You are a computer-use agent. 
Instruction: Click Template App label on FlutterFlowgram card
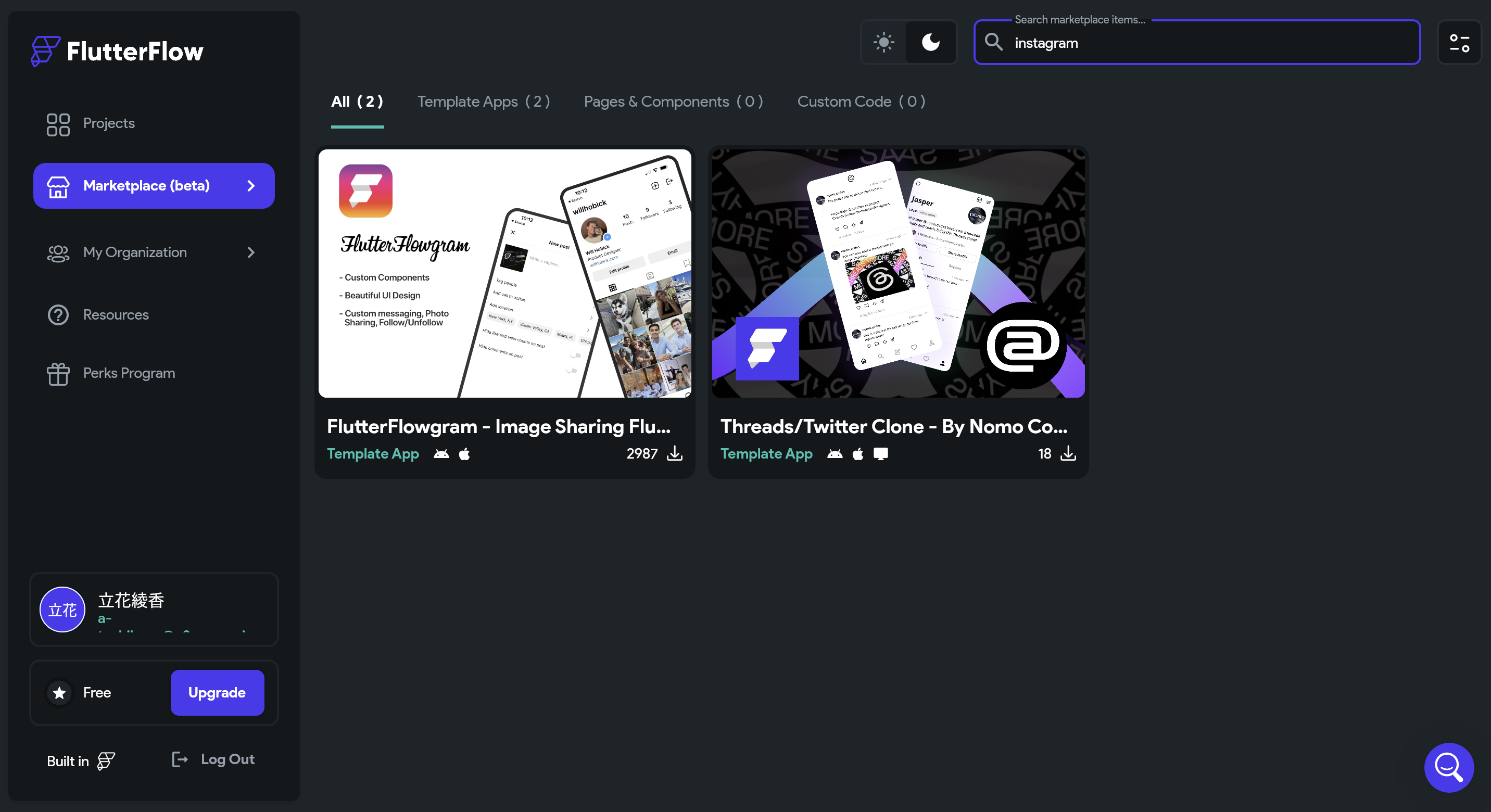click(373, 454)
